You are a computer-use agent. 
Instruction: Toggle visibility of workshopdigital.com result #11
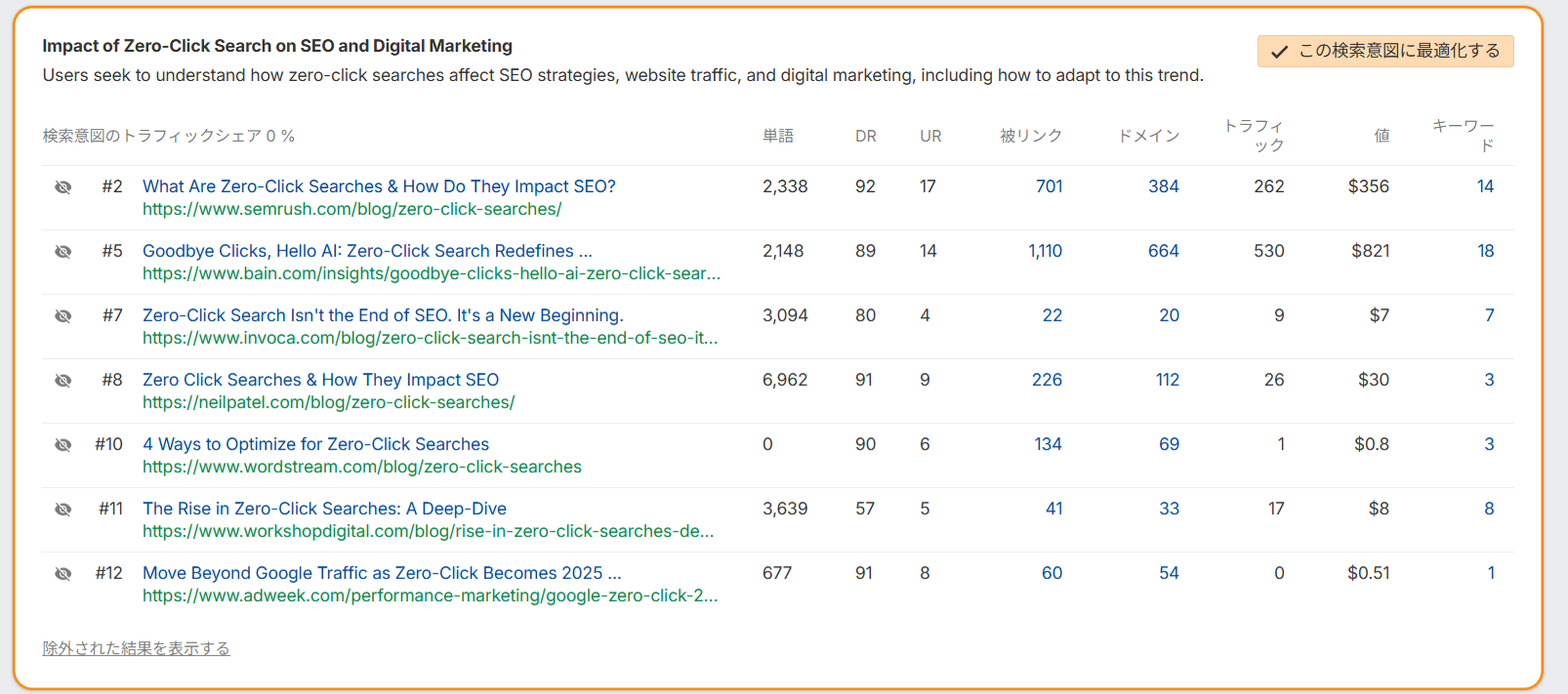coord(63,509)
